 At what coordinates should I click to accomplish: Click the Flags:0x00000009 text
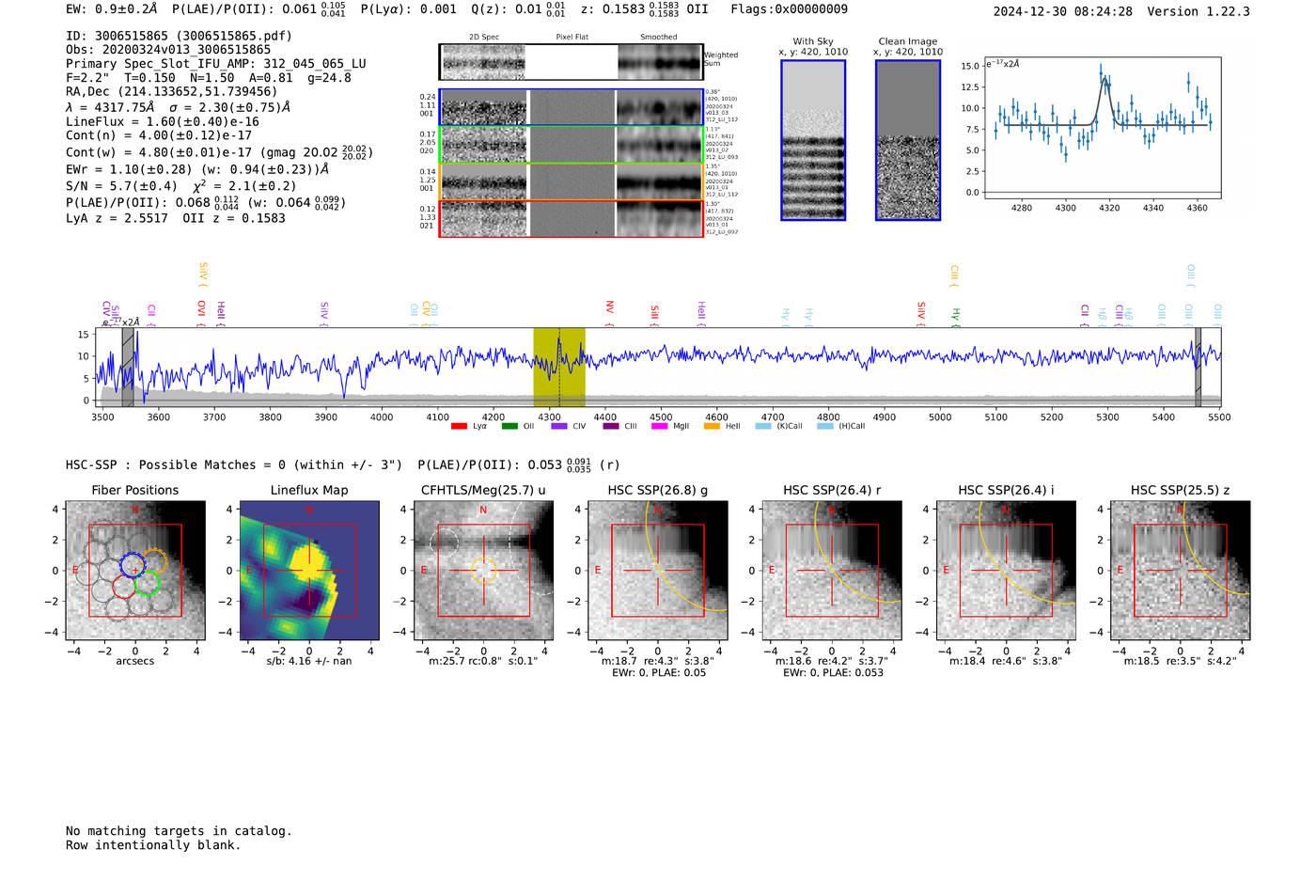(789, 9)
